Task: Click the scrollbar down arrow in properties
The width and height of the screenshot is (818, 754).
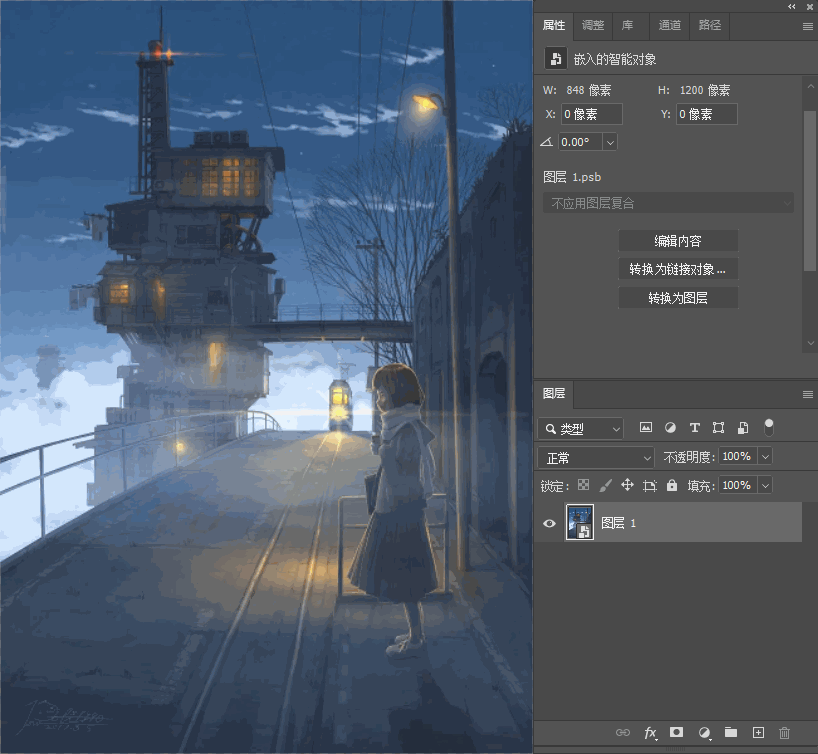Action: point(810,343)
